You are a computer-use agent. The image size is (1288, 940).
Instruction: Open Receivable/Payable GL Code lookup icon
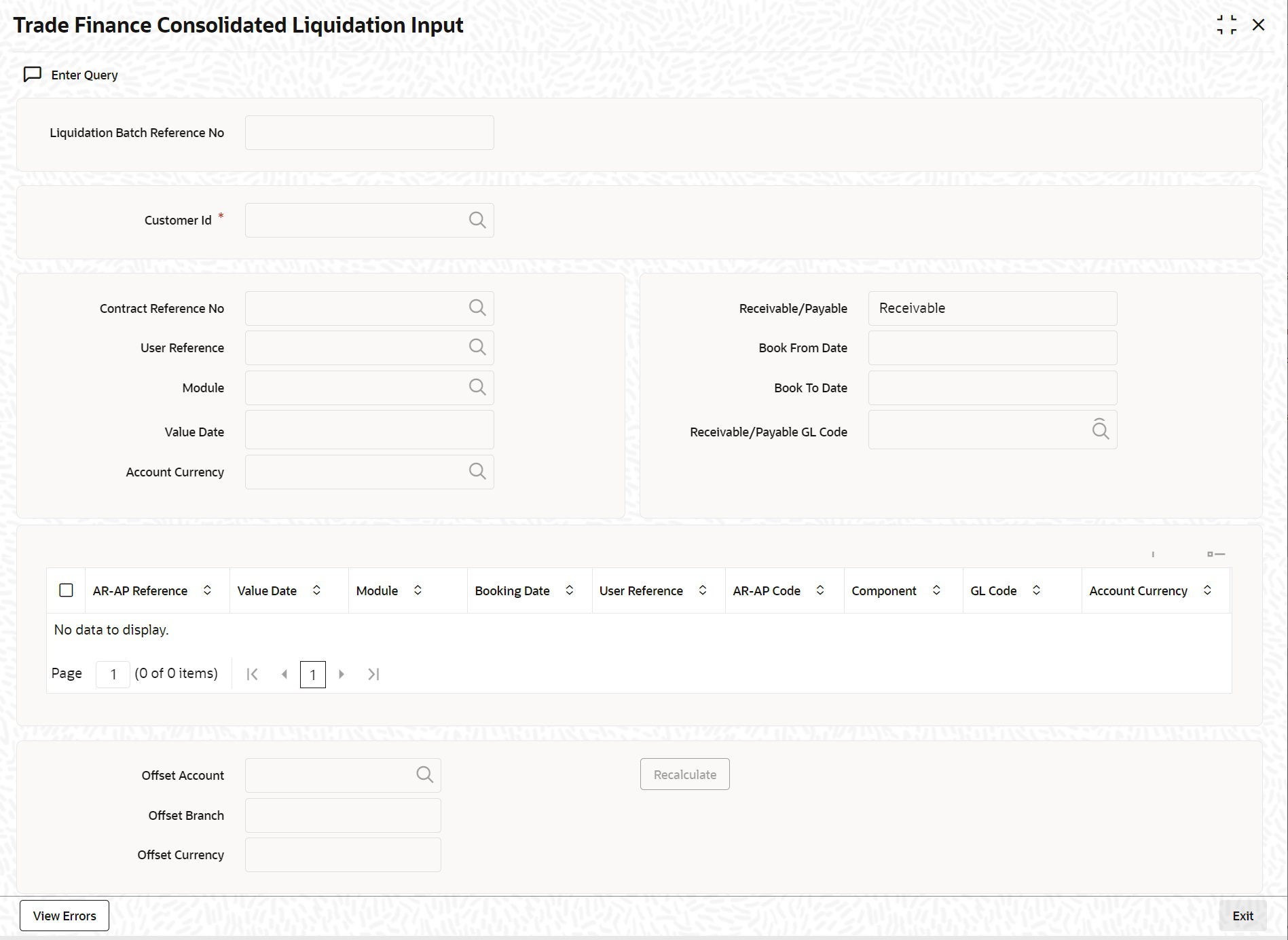tap(1100, 430)
